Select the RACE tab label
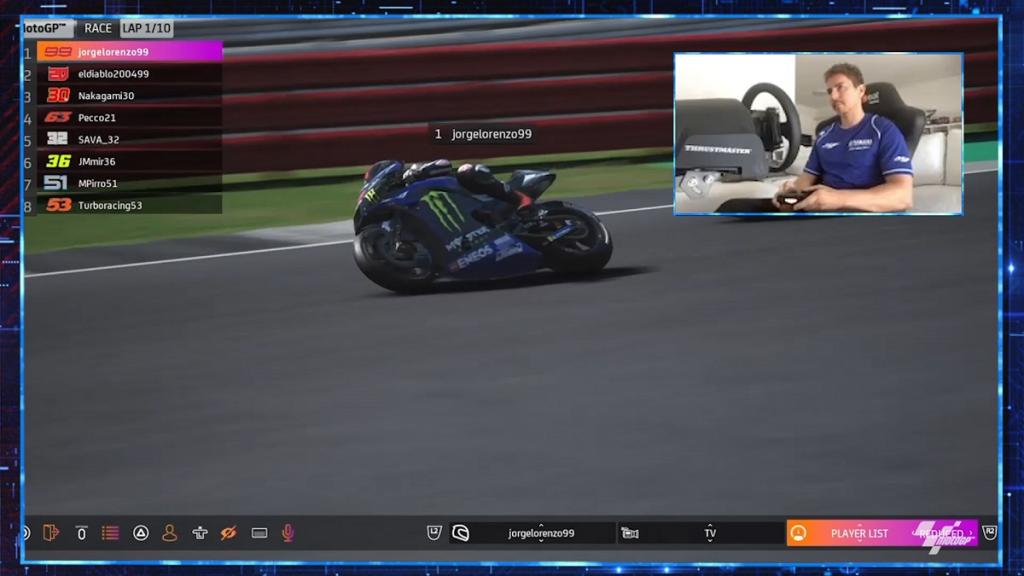 click(98, 28)
